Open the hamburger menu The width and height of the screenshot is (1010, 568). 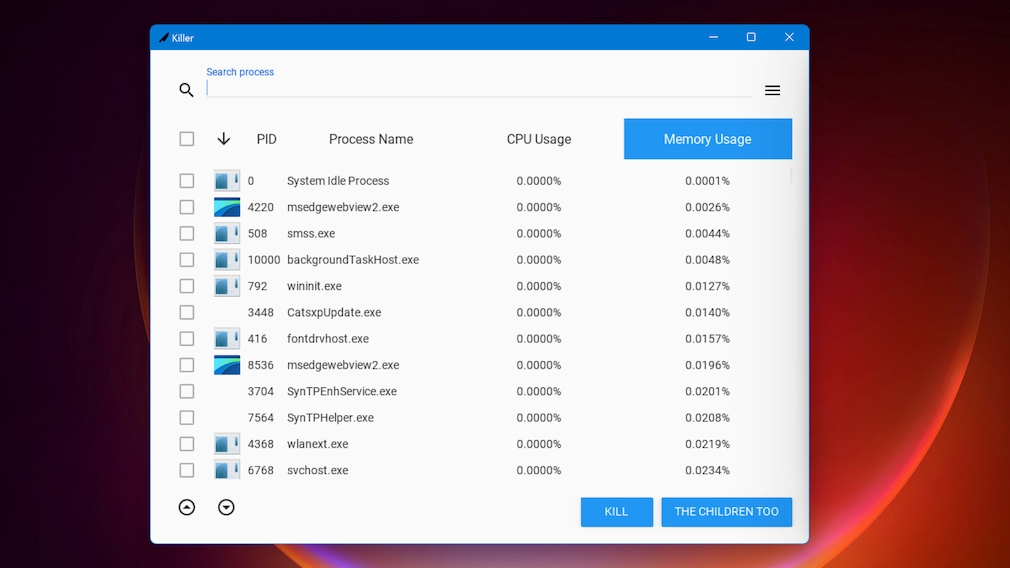(772, 90)
